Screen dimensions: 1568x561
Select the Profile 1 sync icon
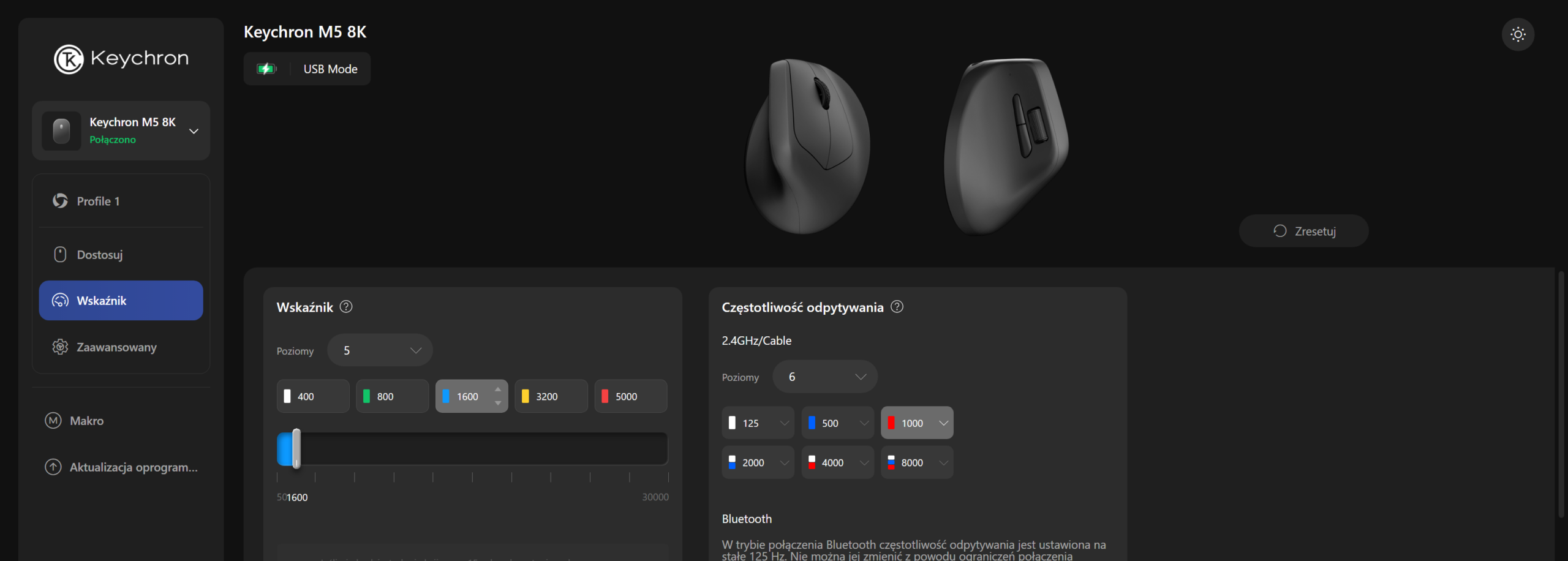tap(60, 201)
